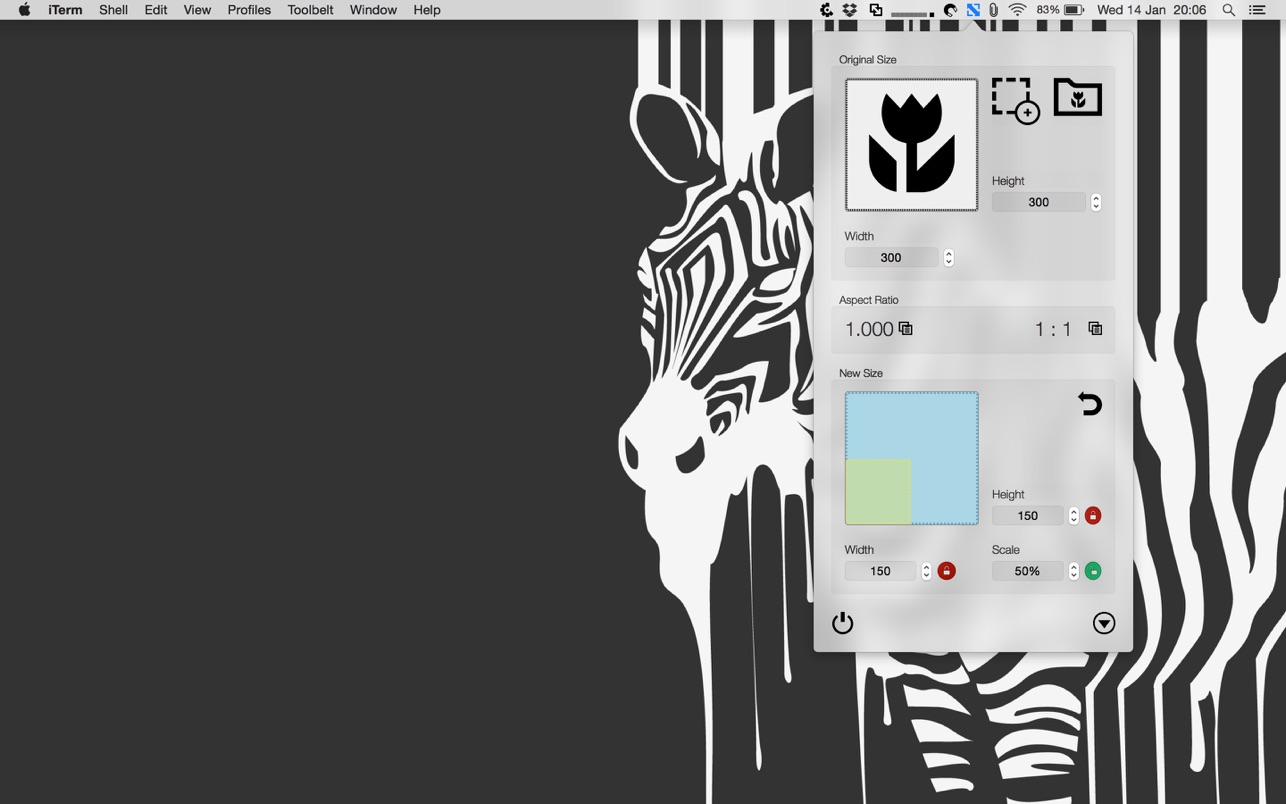1286x804 pixels.
Task: Click the green scaled-size preview square
Action: [878, 491]
